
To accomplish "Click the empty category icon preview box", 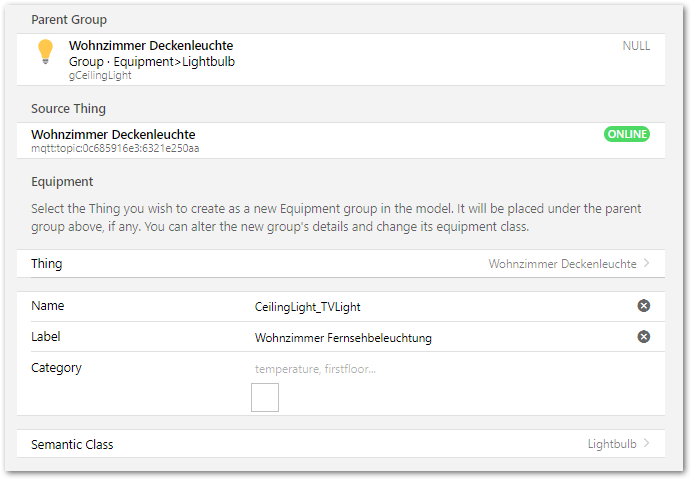I will [x=265, y=398].
